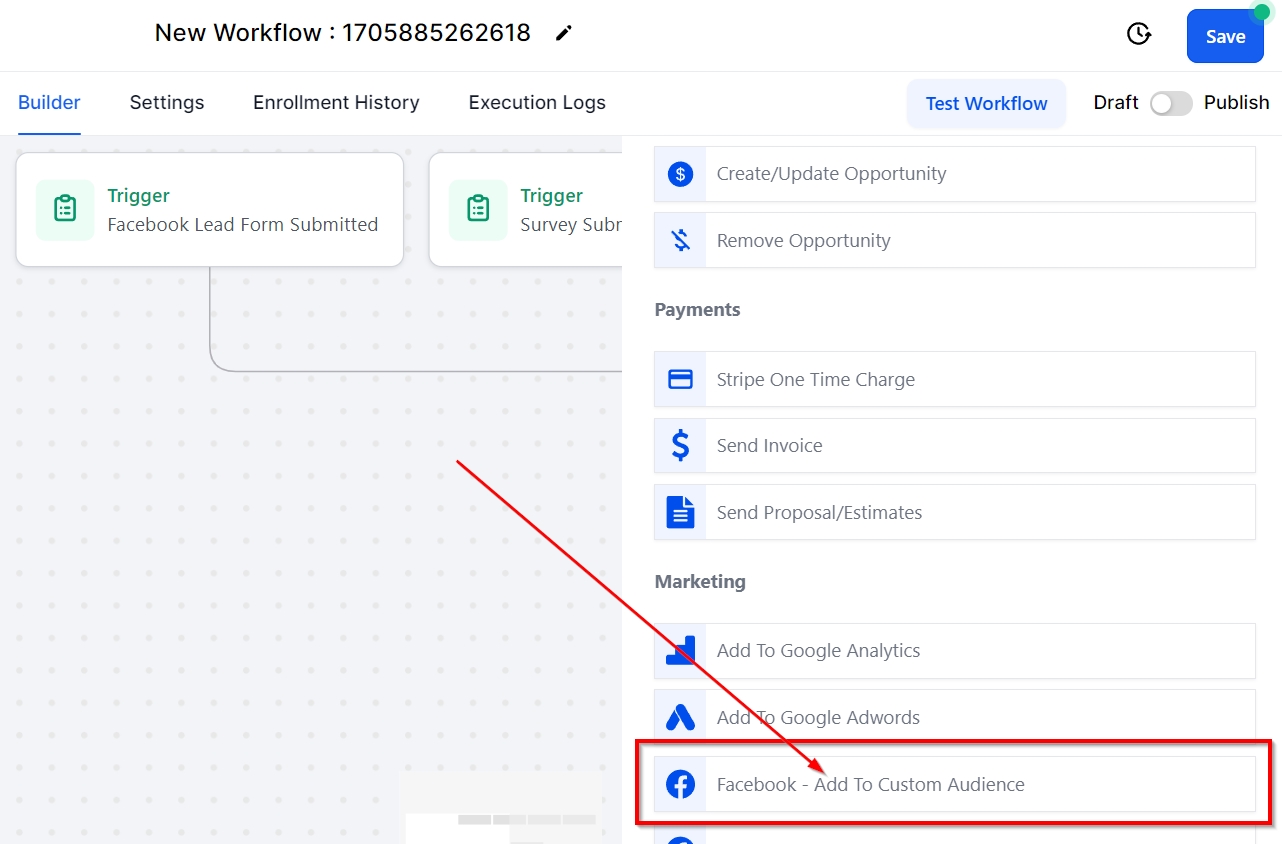Click the Test Workflow button
This screenshot has width=1282, height=844.
pos(986,104)
